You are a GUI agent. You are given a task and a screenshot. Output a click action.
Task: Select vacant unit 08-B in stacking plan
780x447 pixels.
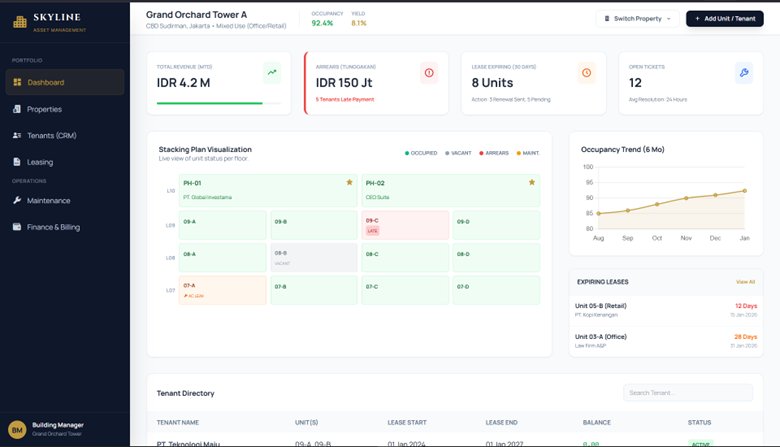pos(313,257)
